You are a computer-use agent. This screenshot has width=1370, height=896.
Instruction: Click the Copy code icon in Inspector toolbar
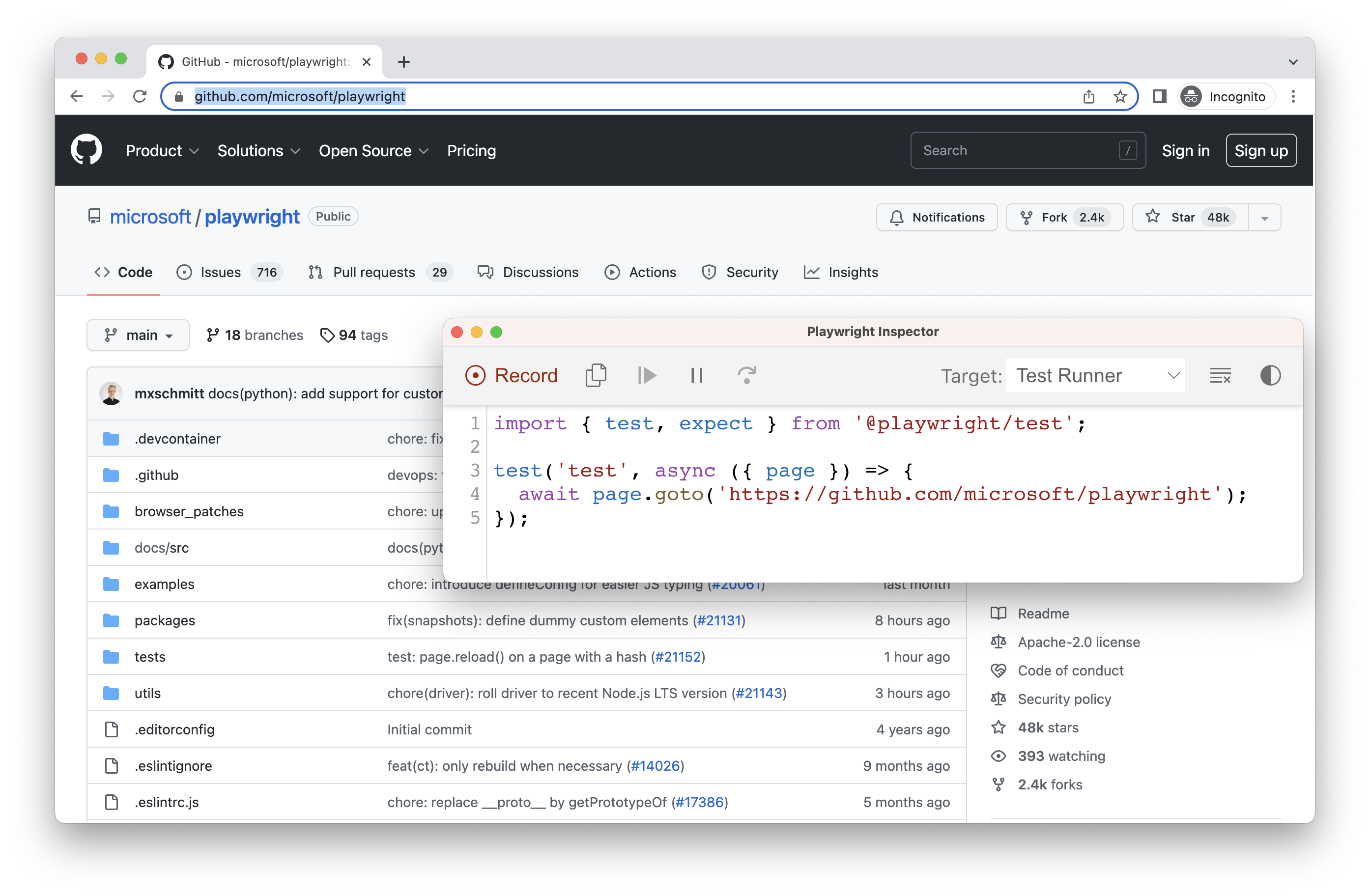pos(597,376)
